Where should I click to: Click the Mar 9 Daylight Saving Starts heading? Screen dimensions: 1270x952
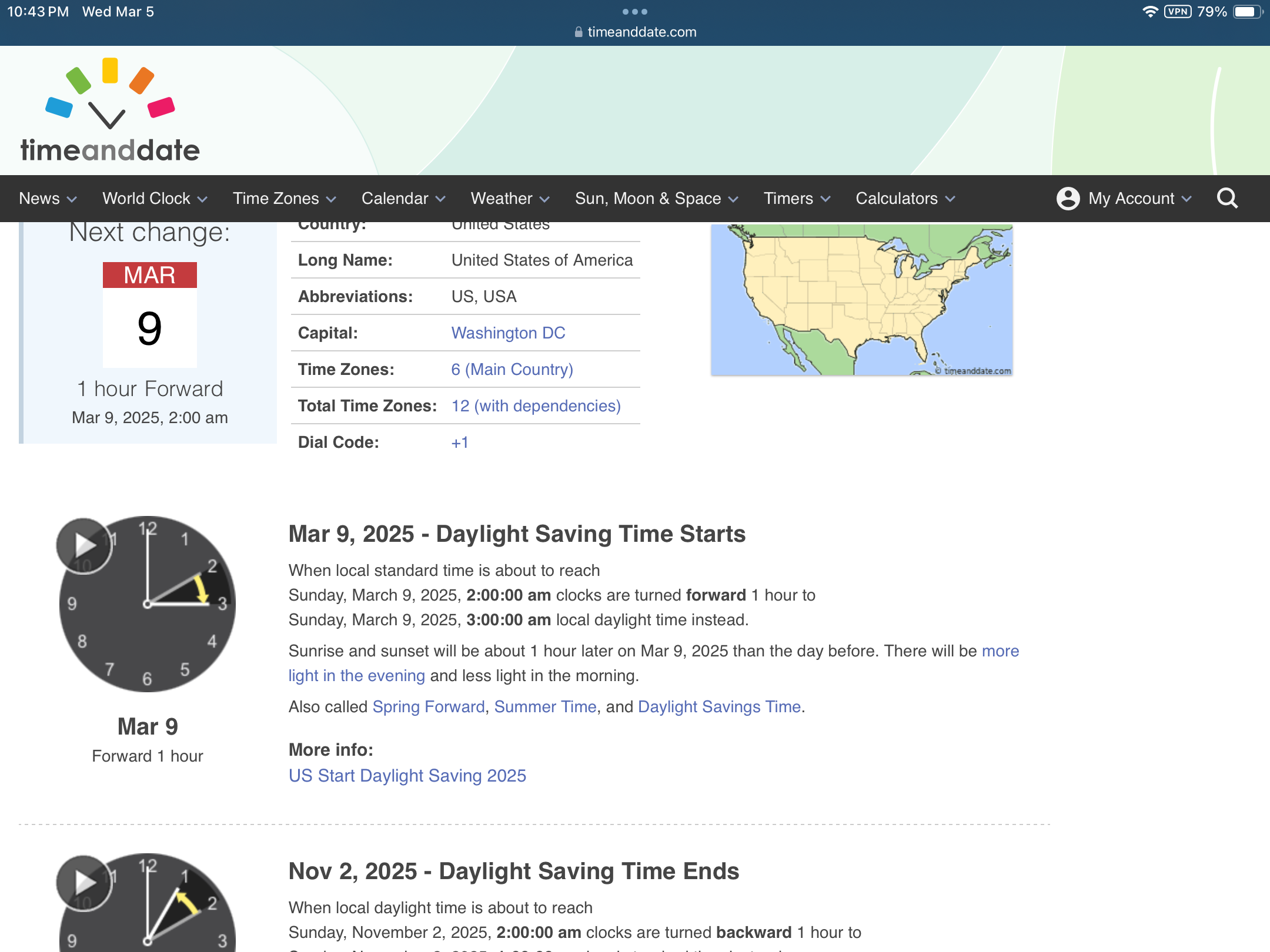pyautogui.click(x=517, y=534)
